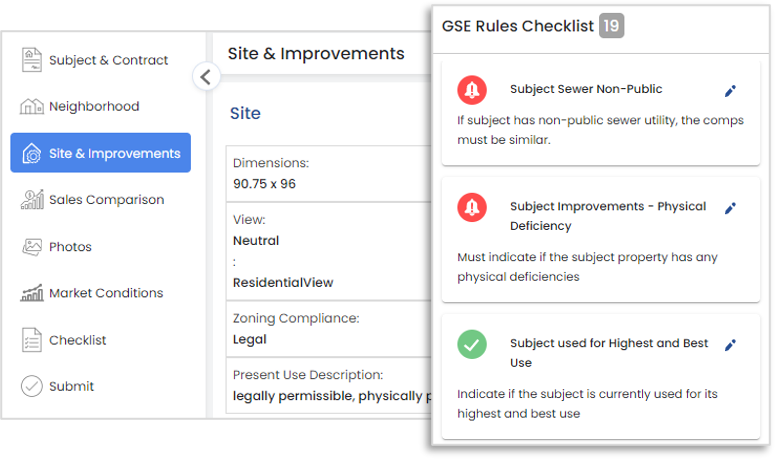775x459 pixels.
Task: Click the Neighborhood houses icon
Action: (x=32, y=106)
